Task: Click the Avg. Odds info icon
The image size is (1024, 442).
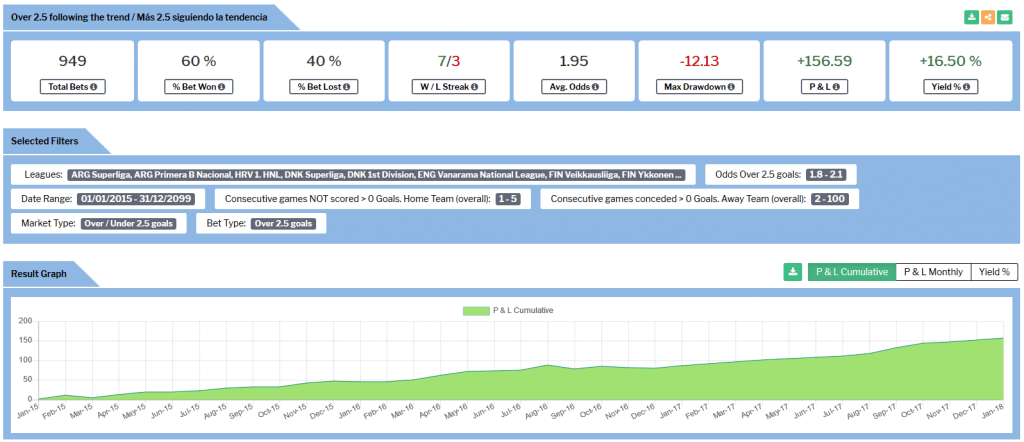Action: pyautogui.click(x=597, y=88)
